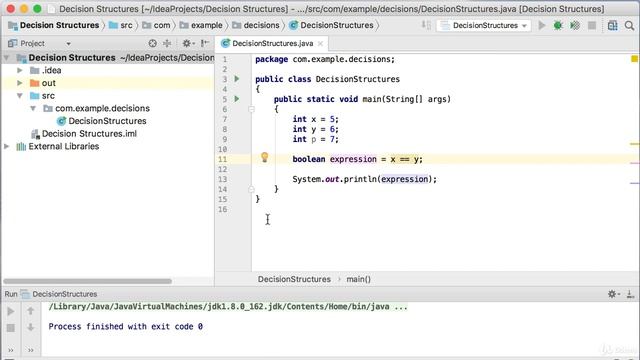Hide the Run tool window
The image size is (640, 360).
tap(630, 294)
